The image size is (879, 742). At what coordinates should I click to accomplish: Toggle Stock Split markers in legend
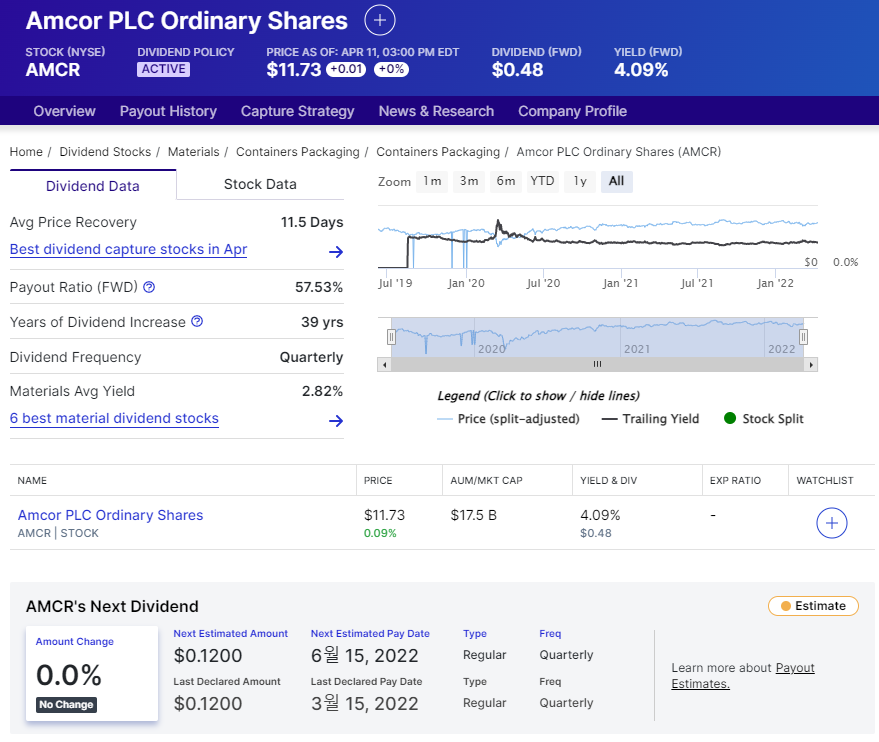click(x=764, y=419)
